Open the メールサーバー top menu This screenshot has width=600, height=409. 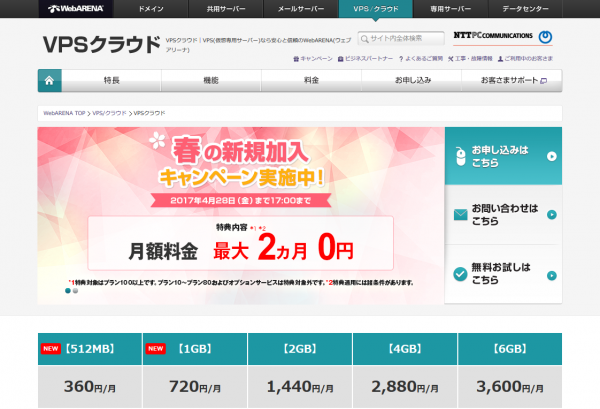point(301,8)
